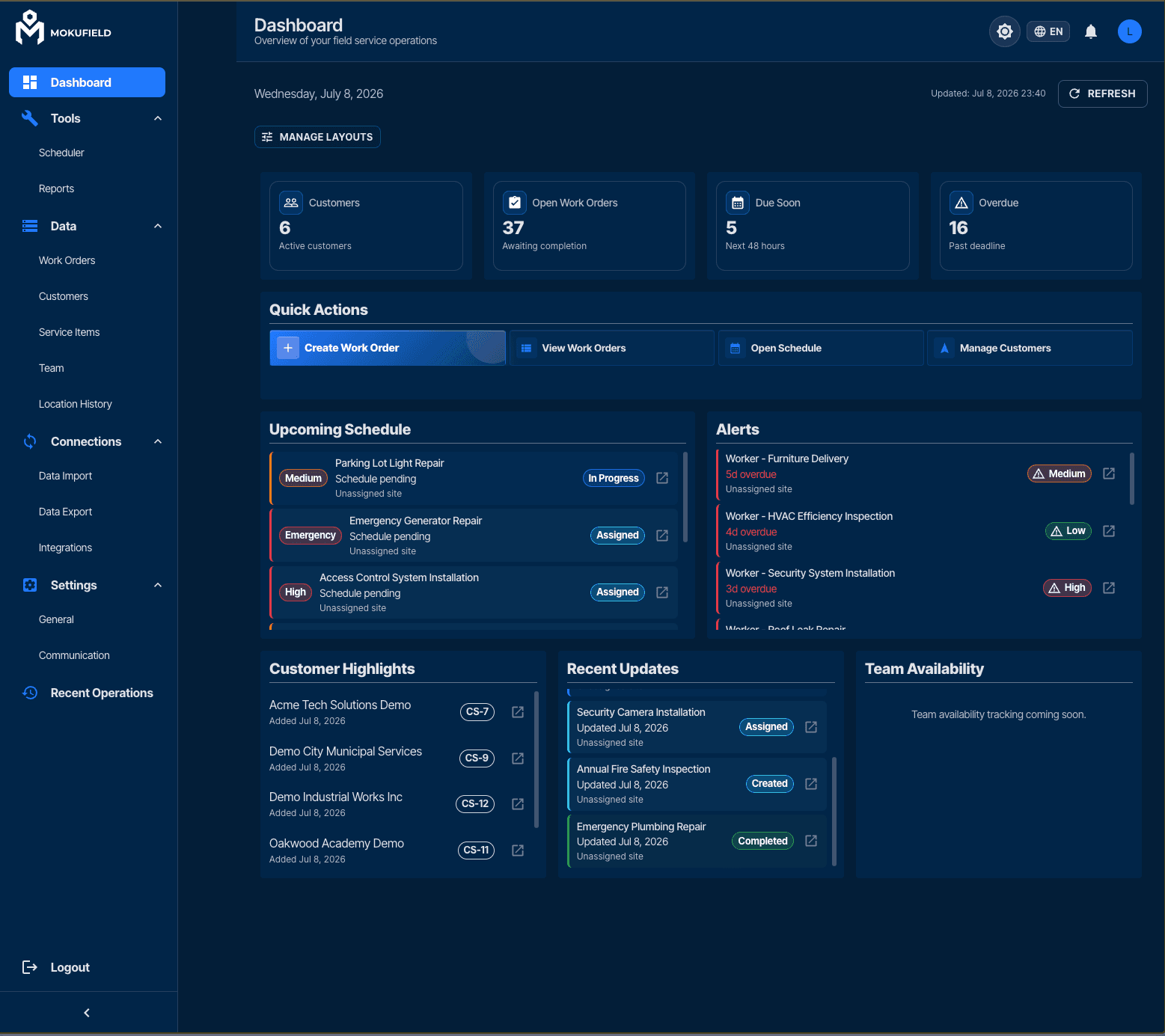The width and height of the screenshot is (1165, 1036).
Task: Open HVAC Efficiency Inspection alert link icon
Action: (x=1109, y=531)
